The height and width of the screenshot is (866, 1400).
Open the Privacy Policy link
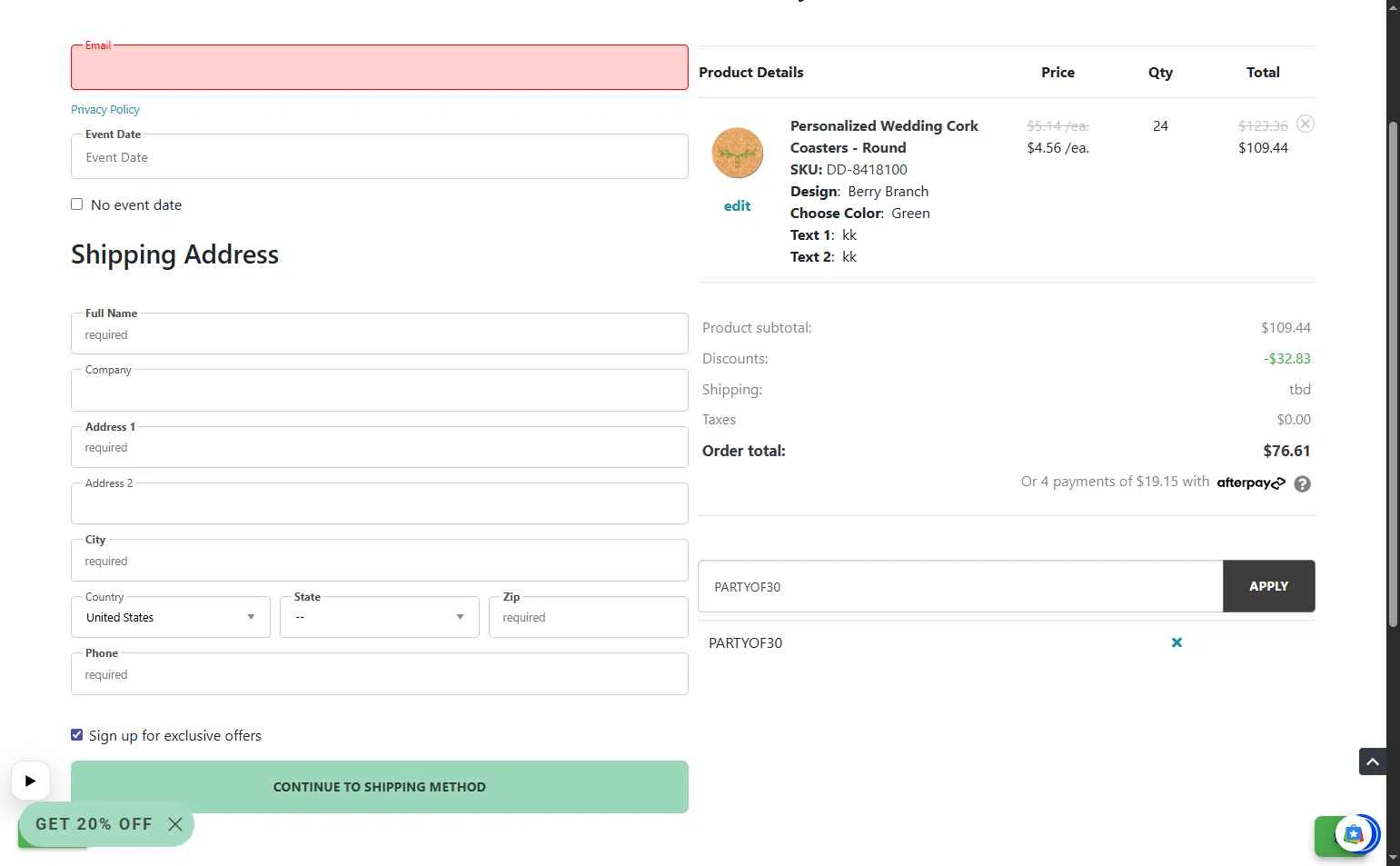(x=105, y=109)
